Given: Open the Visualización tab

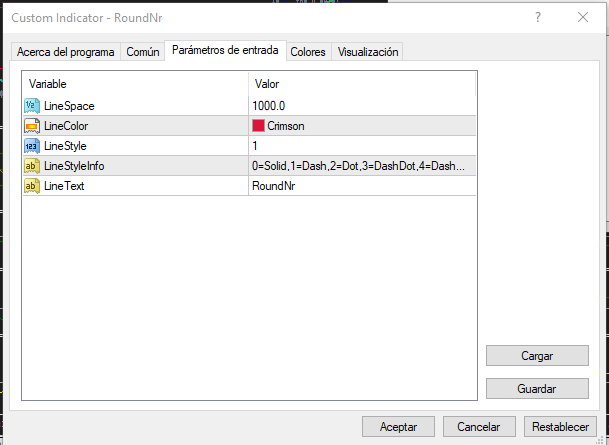Looking at the screenshot, I should tap(367, 52).
